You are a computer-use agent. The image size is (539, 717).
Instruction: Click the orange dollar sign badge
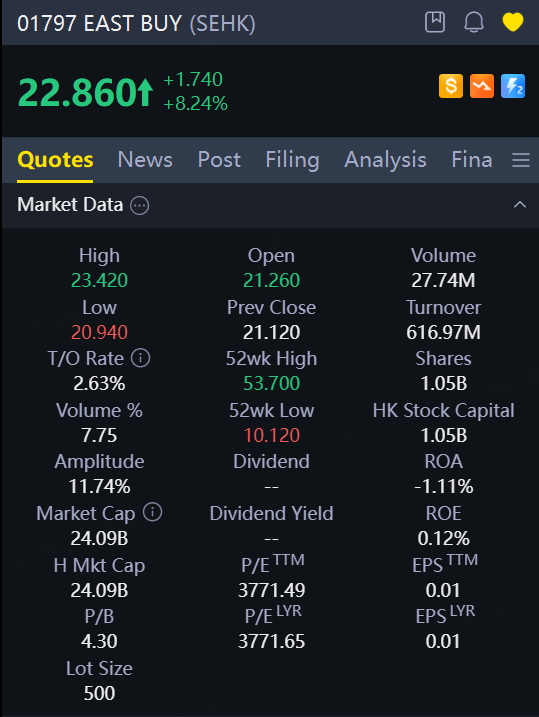(x=451, y=86)
